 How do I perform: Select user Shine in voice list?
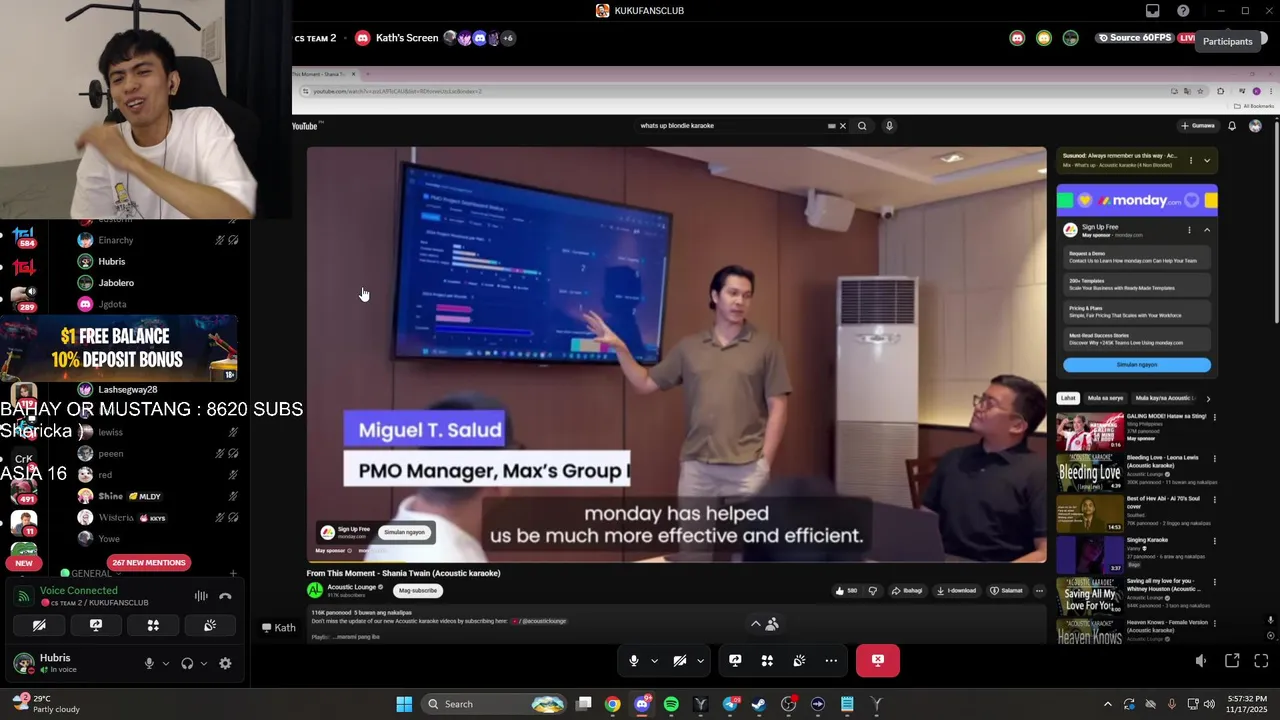(111, 496)
